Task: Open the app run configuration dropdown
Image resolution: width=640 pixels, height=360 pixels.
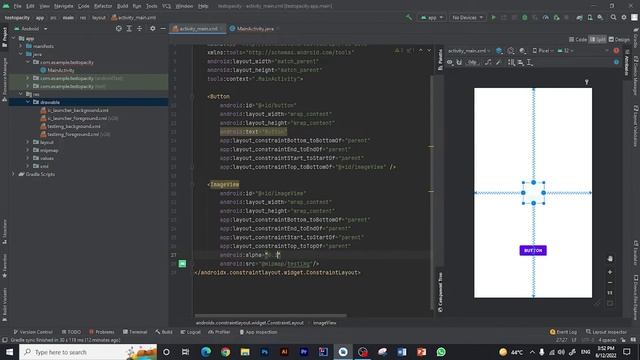Action: pos(432,18)
